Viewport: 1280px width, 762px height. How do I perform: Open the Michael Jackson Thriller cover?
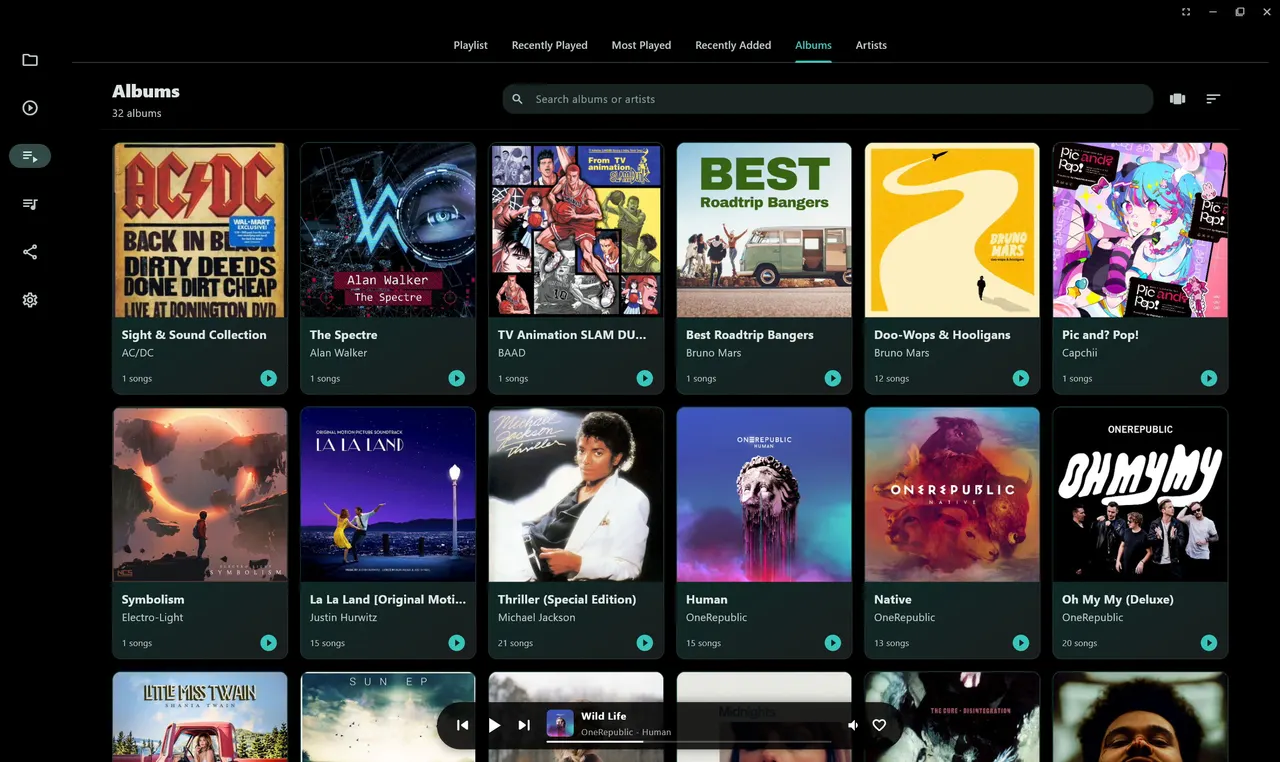pyautogui.click(x=576, y=494)
